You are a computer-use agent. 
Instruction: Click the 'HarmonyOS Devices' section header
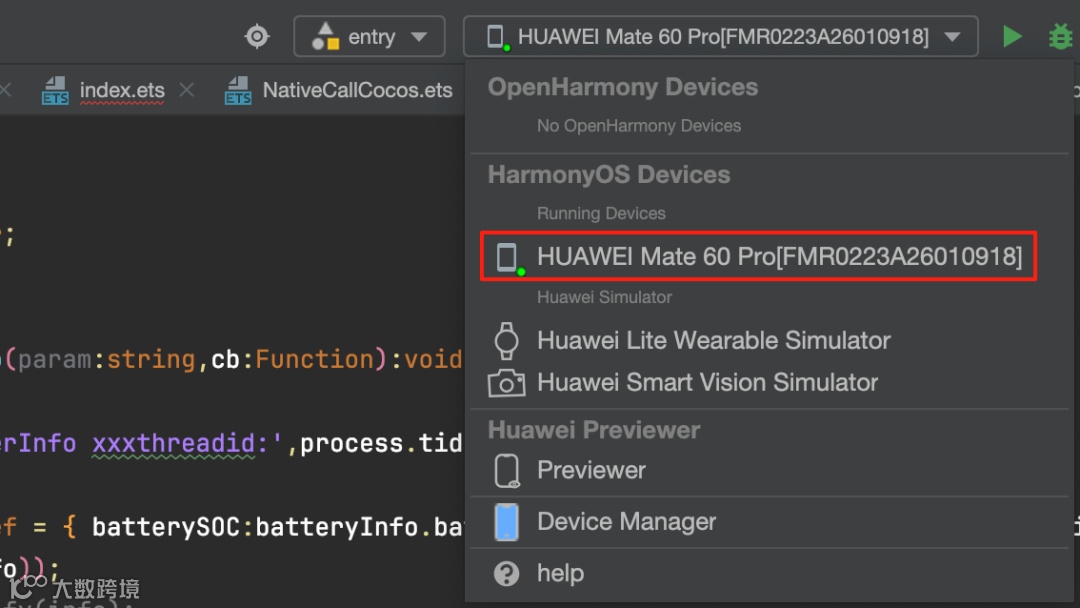tap(609, 175)
